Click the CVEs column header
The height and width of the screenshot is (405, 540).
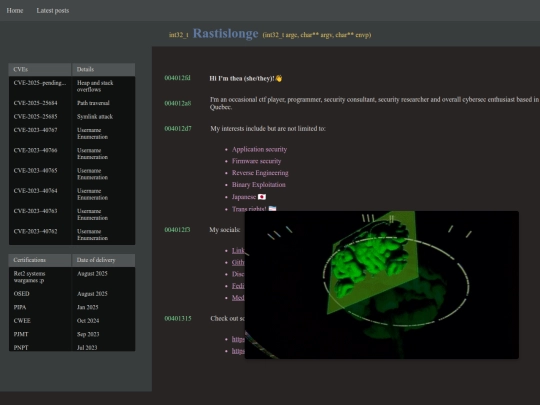click(x=40, y=70)
